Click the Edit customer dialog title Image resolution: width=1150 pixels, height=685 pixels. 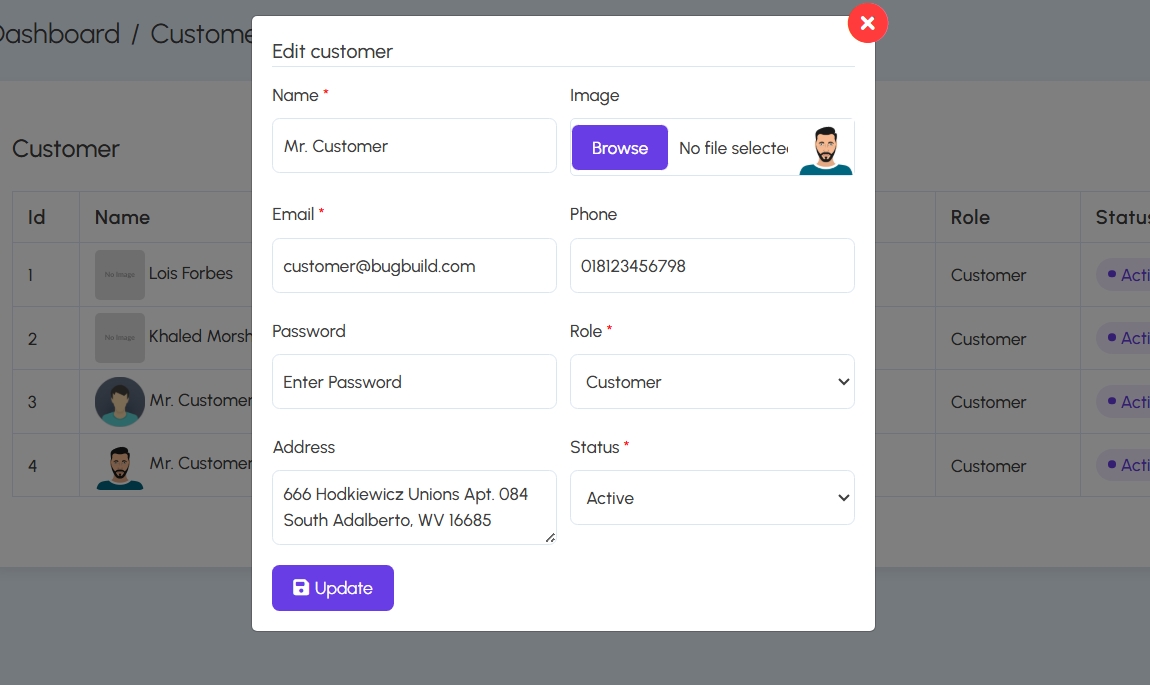coord(332,51)
